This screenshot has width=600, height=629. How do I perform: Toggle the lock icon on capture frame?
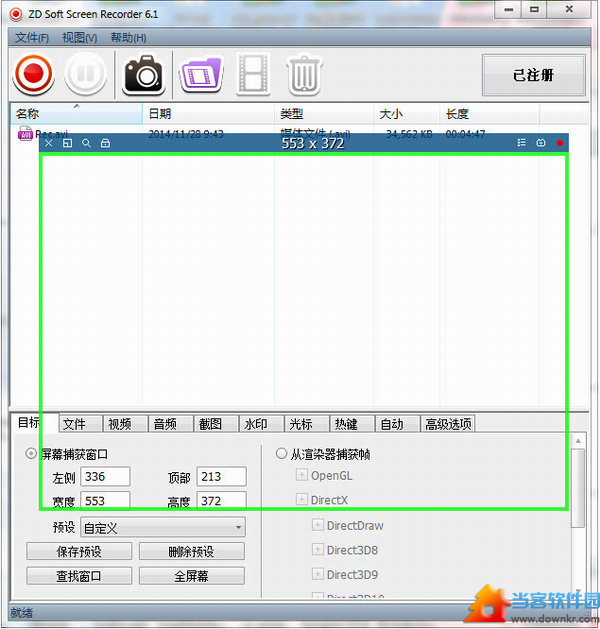click(105, 143)
